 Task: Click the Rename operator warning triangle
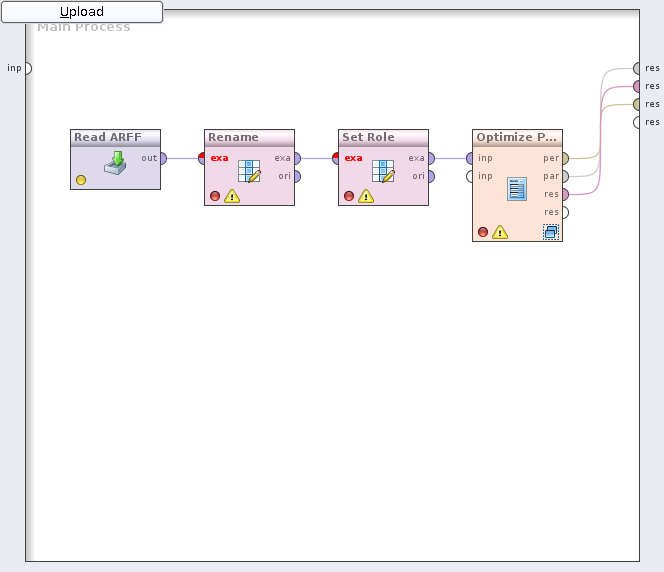coord(232,196)
